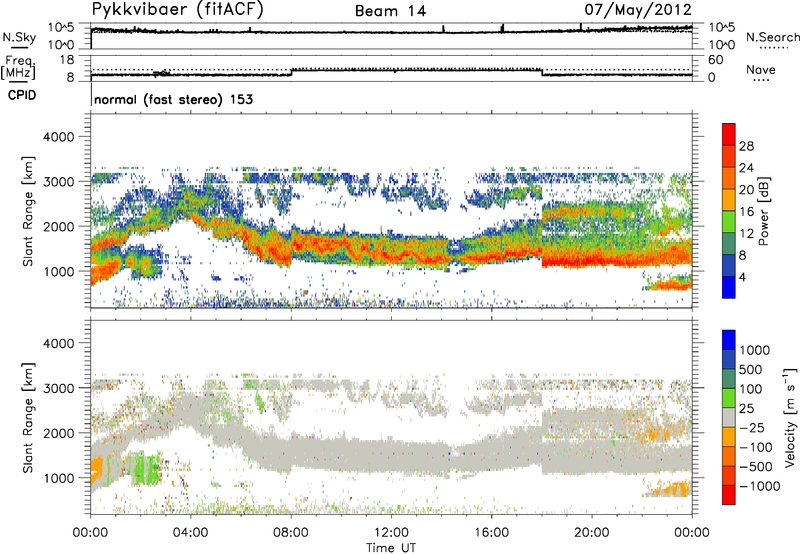Click the '-25' tick on the Velocity scale
This screenshot has width=800, height=554.
tap(754, 427)
